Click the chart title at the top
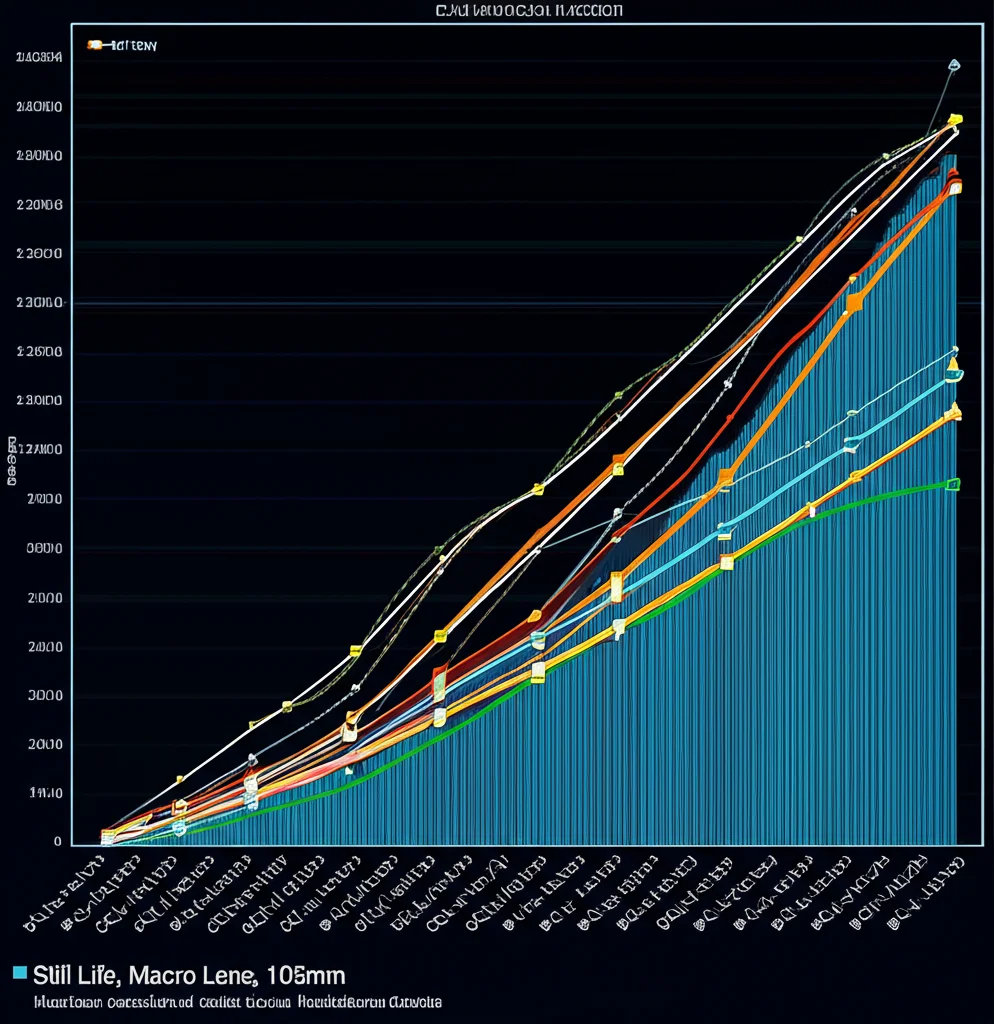The width and height of the screenshot is (994, 1024). point(528,11)
